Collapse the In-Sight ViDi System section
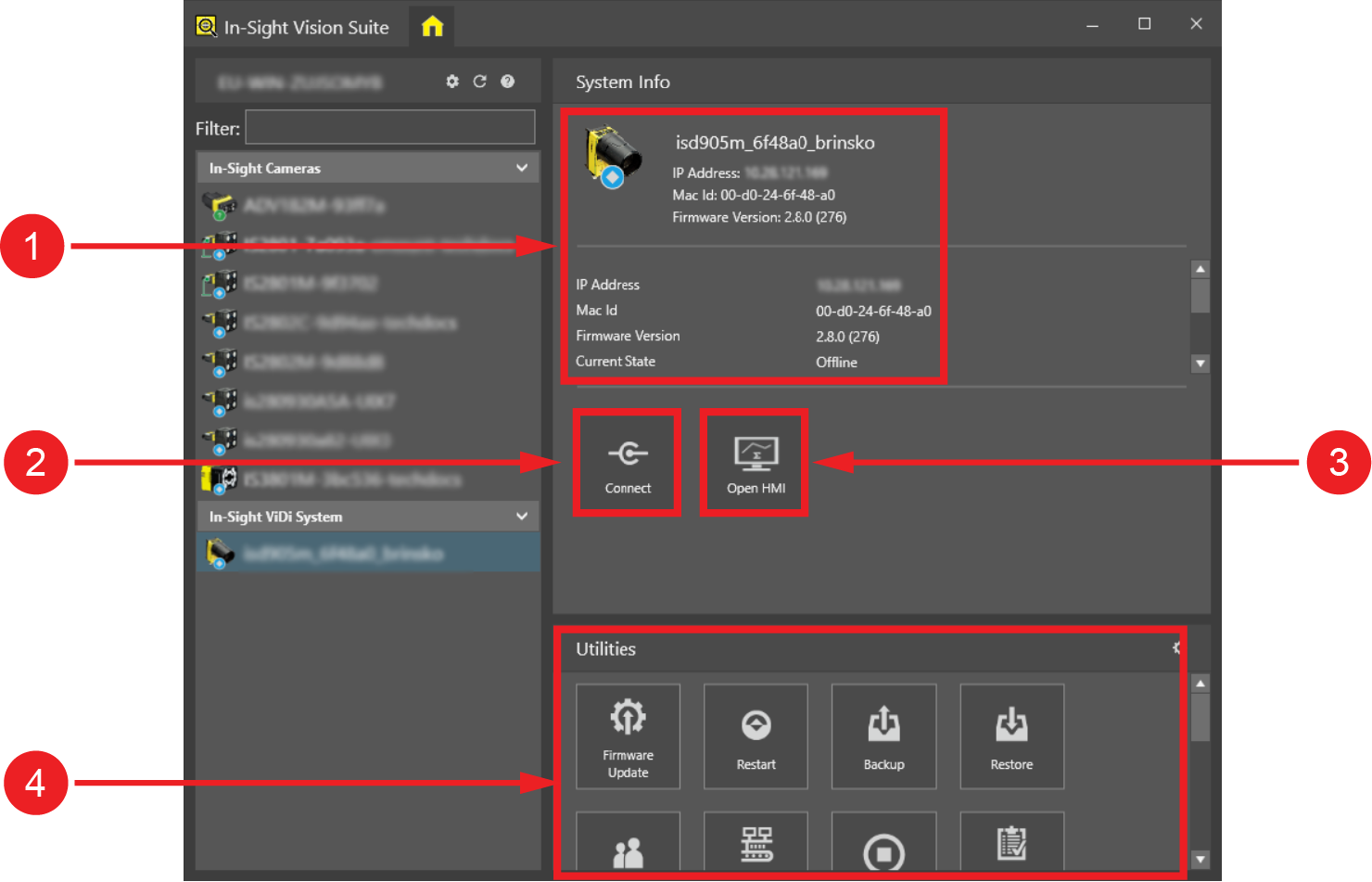 (x=522, y=517)
